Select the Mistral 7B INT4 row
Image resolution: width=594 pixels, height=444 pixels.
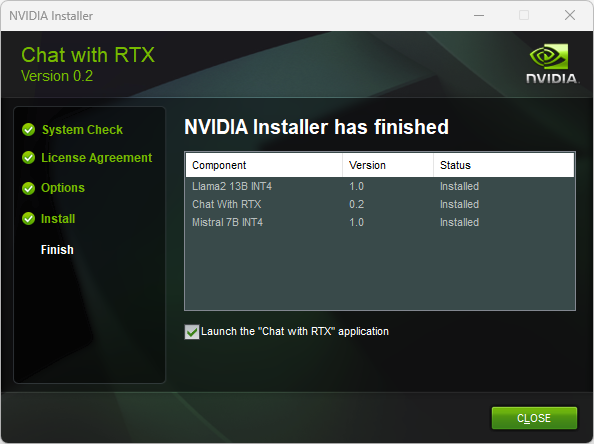[x=380, y=222]
